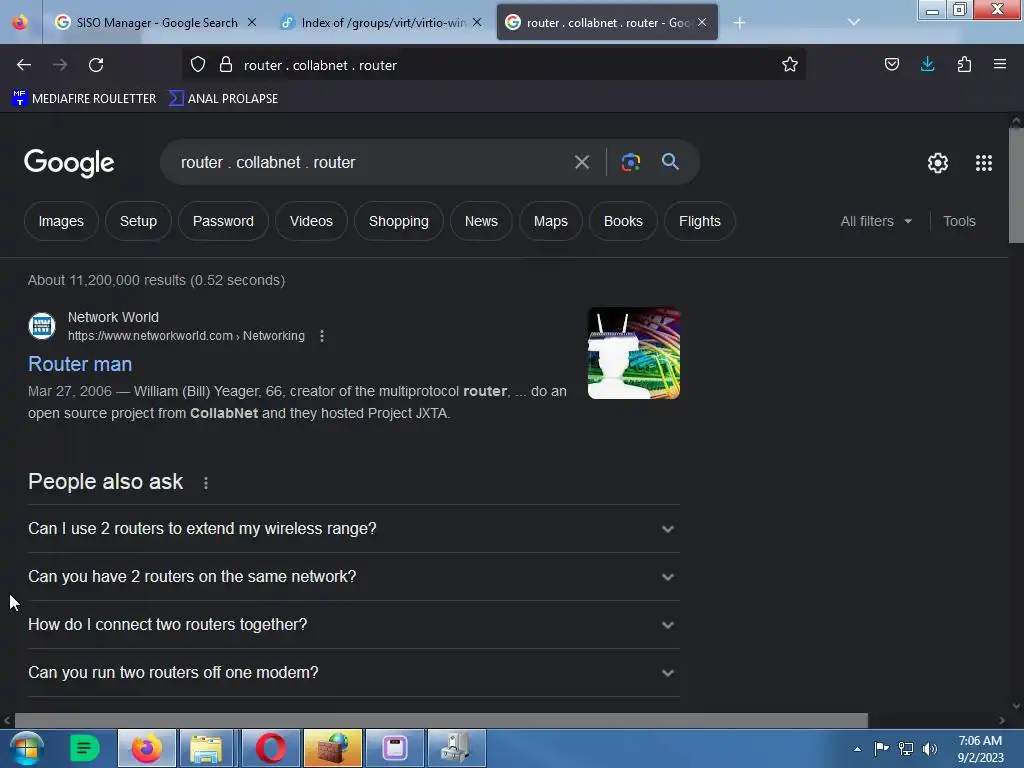Go to the Google logo homepage

click(x=69, y=163)
